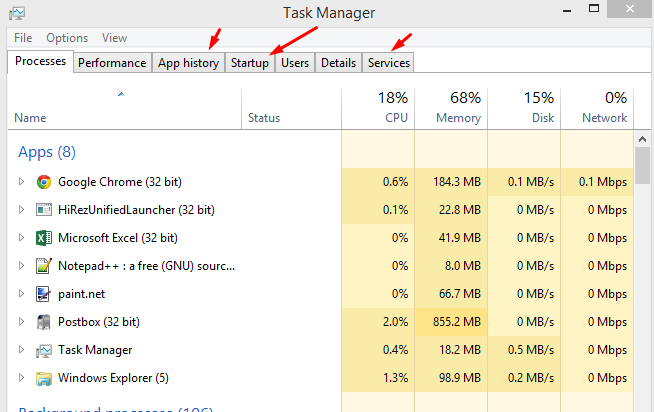Viewport: 654px width, 412px height.
Task: Sort by Network usage column
Action: 597,108
